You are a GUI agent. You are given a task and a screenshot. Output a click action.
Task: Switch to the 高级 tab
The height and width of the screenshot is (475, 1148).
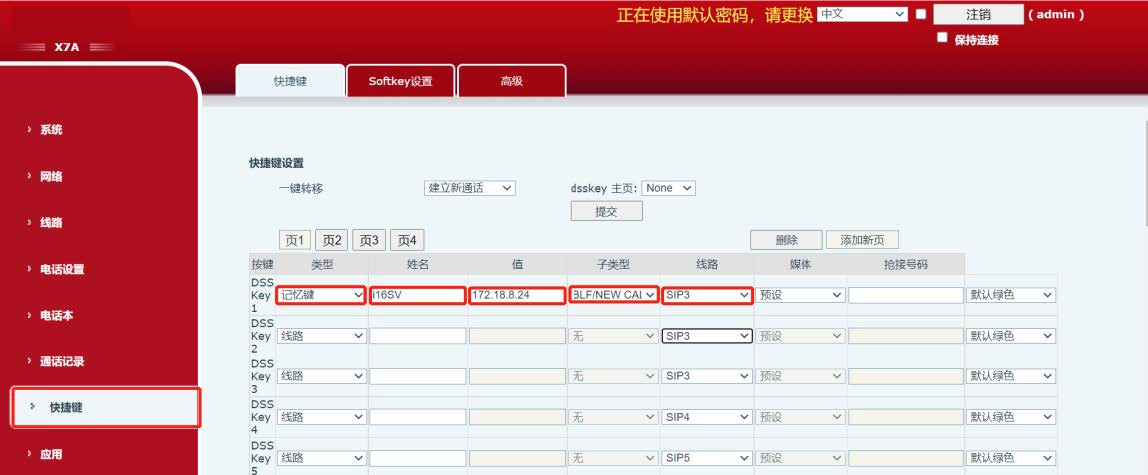tap(511, 81)
